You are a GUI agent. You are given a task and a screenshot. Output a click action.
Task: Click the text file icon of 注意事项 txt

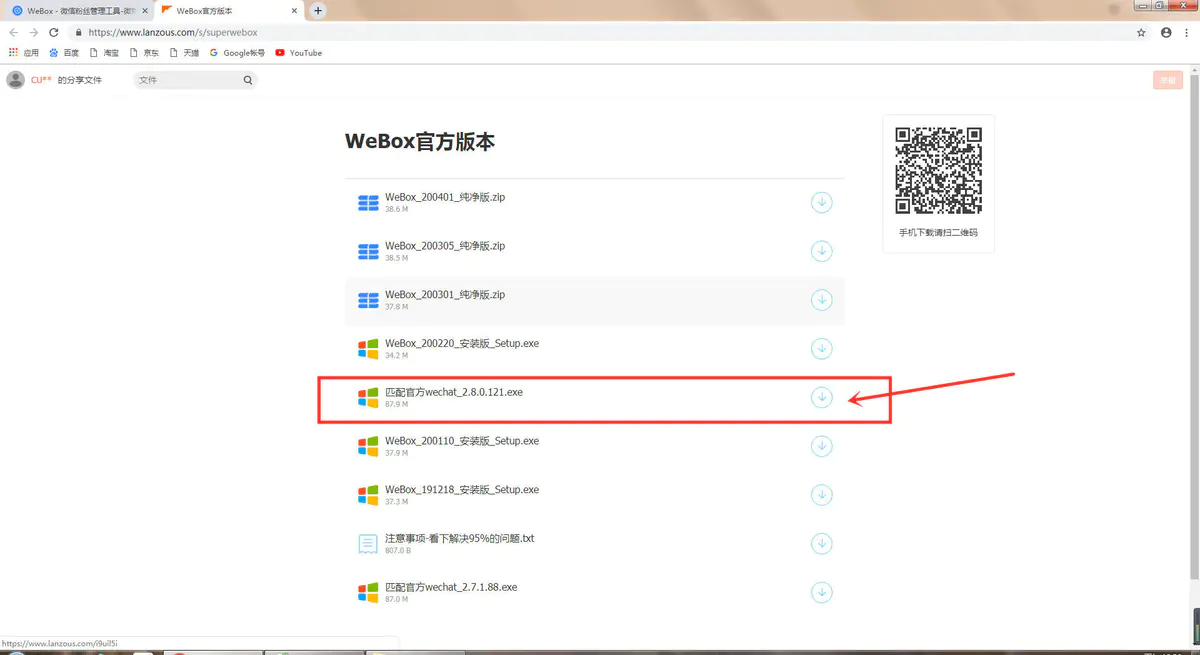368,544
